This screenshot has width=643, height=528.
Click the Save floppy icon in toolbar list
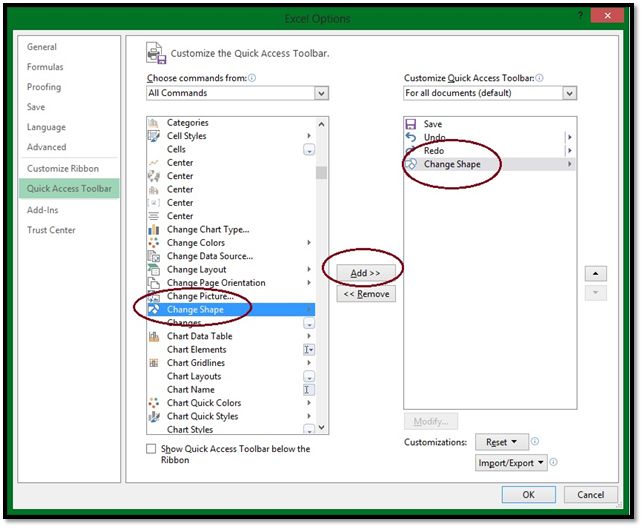(410, 124)
